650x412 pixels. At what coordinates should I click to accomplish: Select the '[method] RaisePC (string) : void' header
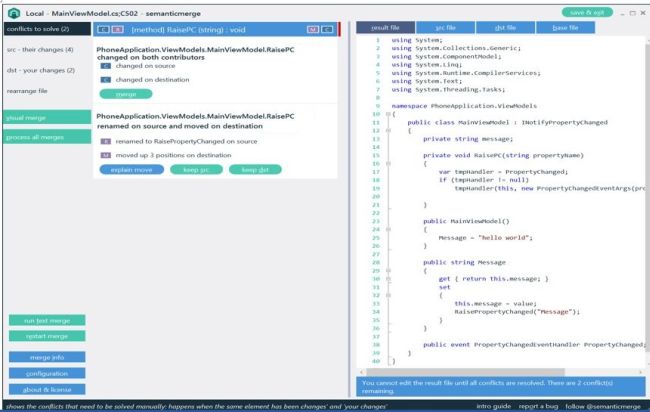coord(216,29)
